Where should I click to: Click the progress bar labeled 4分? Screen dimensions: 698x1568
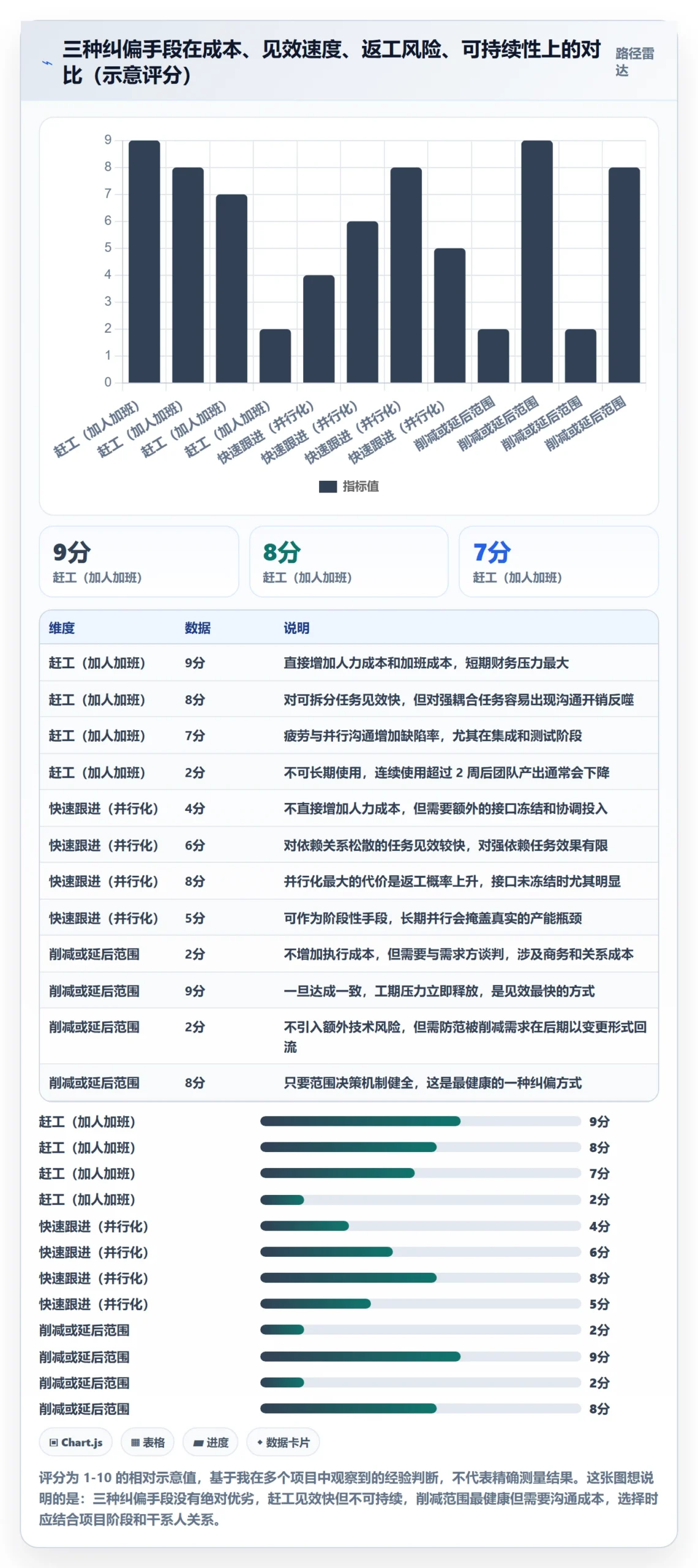[421, 1226]
